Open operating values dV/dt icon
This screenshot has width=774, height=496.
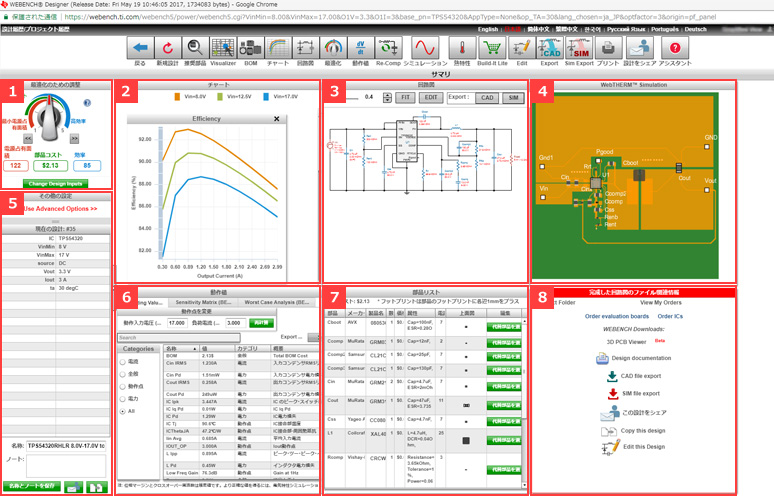360,48
